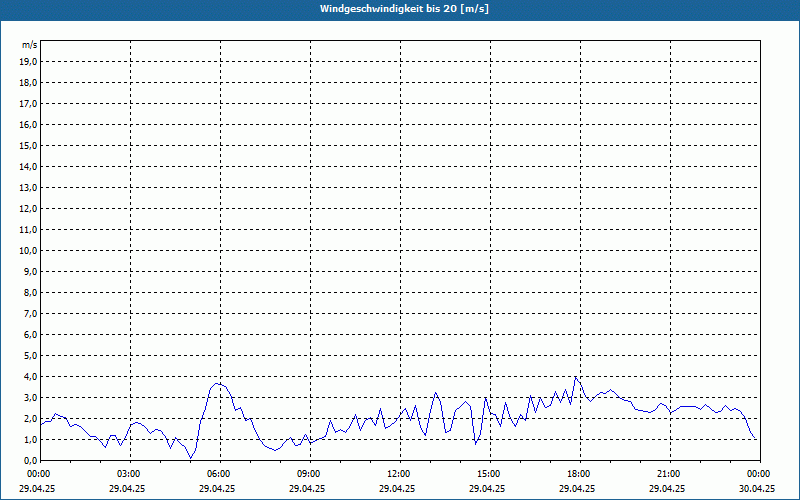
Task: Select the '12:00' time label
Action: tap(398, 474)
